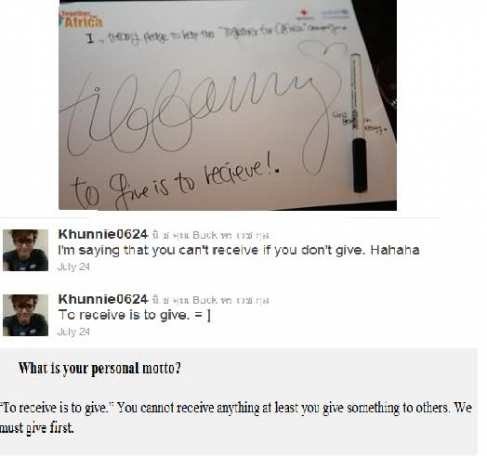Image resolution: width=487 pixels, height=456 pixels.
Task: Click the red cross emblem on the card
Action: tap(303, 13)
